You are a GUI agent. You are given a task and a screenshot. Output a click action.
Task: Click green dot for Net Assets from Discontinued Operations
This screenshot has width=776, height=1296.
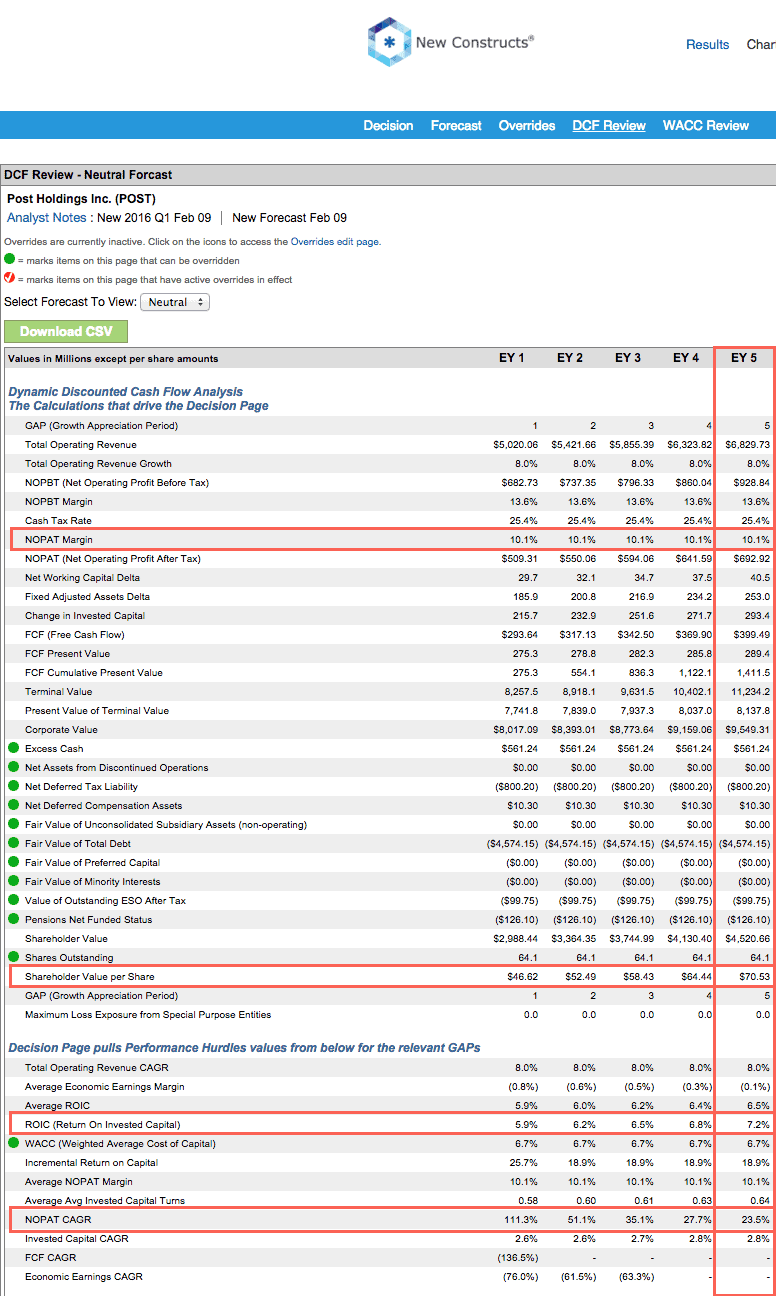point(13,767)
